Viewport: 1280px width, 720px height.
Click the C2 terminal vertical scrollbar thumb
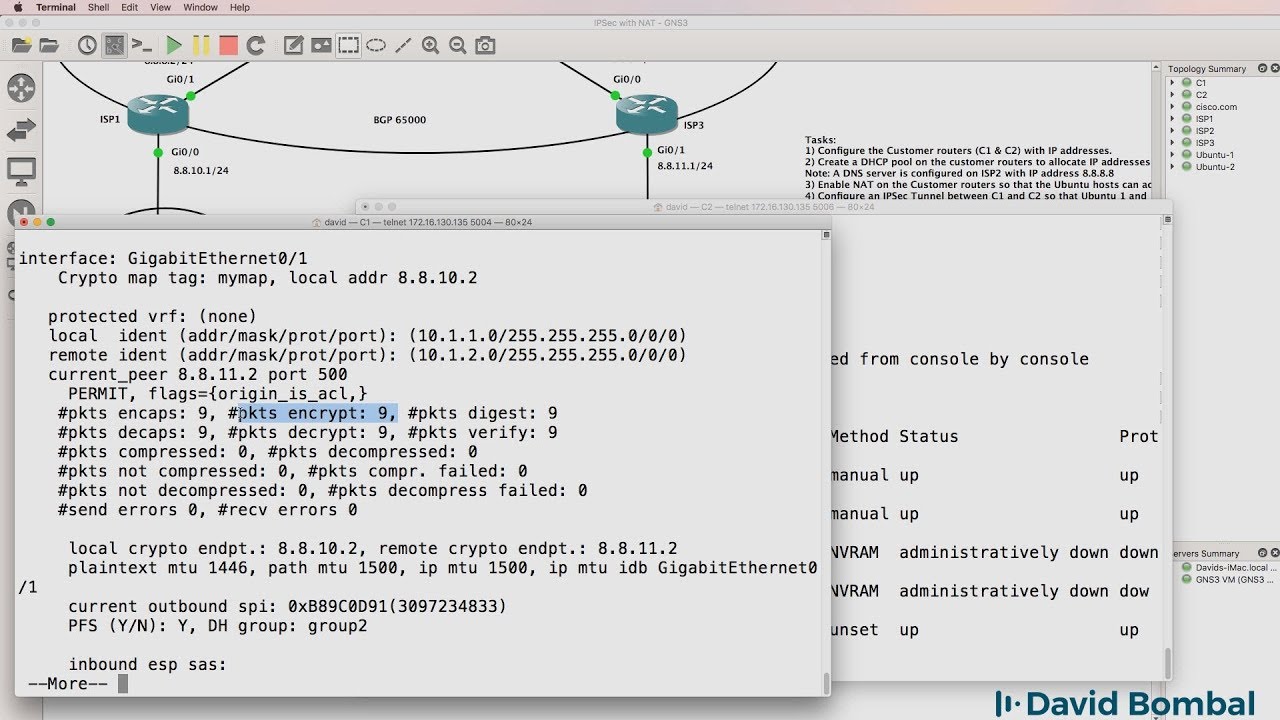point(1167,662)
